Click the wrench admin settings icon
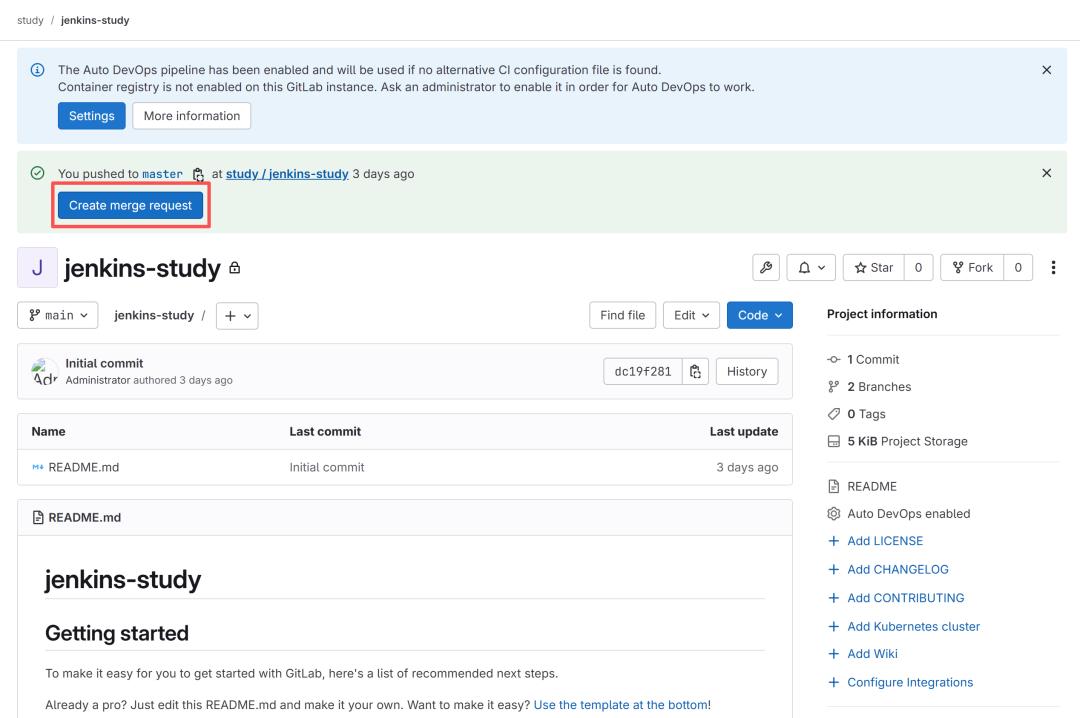Viewport: 1080px width, 718px height. (765, 265)
